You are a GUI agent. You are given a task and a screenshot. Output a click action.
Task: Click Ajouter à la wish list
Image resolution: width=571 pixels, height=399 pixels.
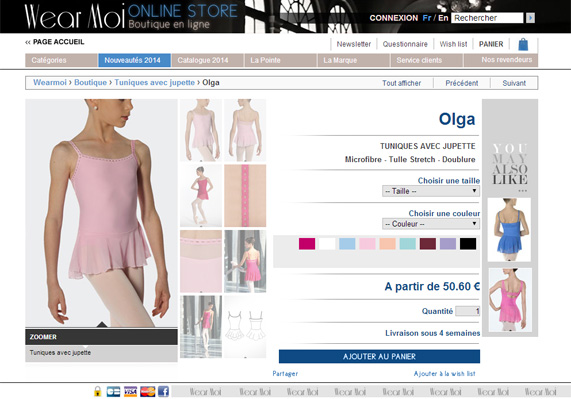tap(444, 374)
